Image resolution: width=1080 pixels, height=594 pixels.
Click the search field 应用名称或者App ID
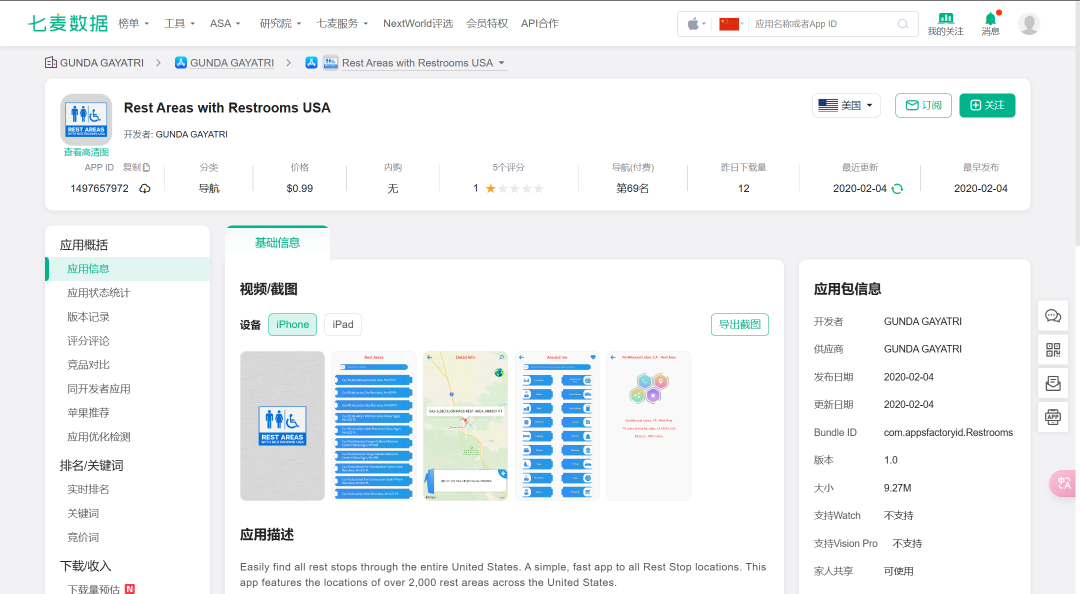823,24
